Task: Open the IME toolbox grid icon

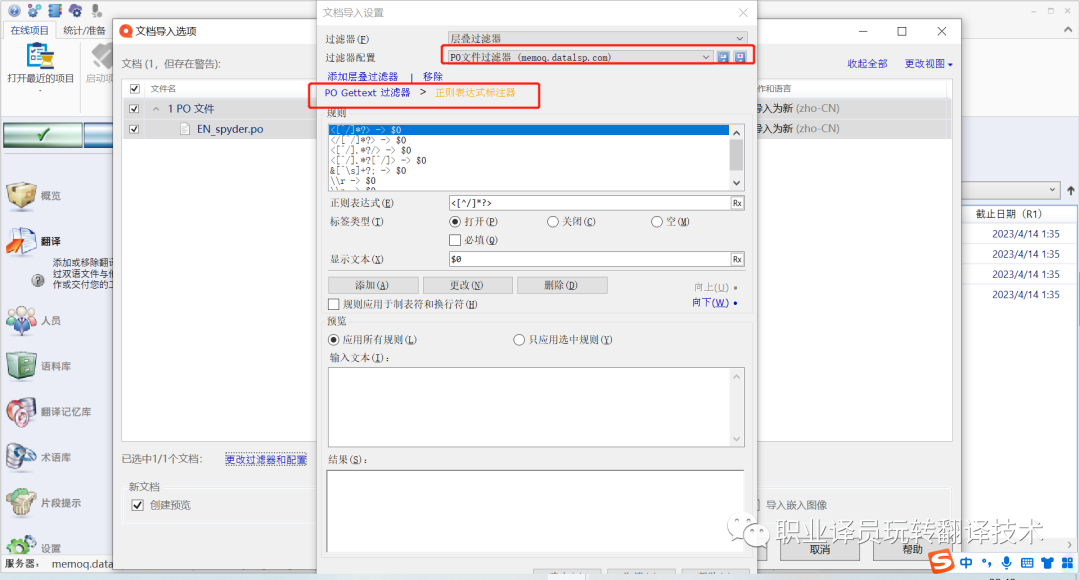Action: 1068,563
